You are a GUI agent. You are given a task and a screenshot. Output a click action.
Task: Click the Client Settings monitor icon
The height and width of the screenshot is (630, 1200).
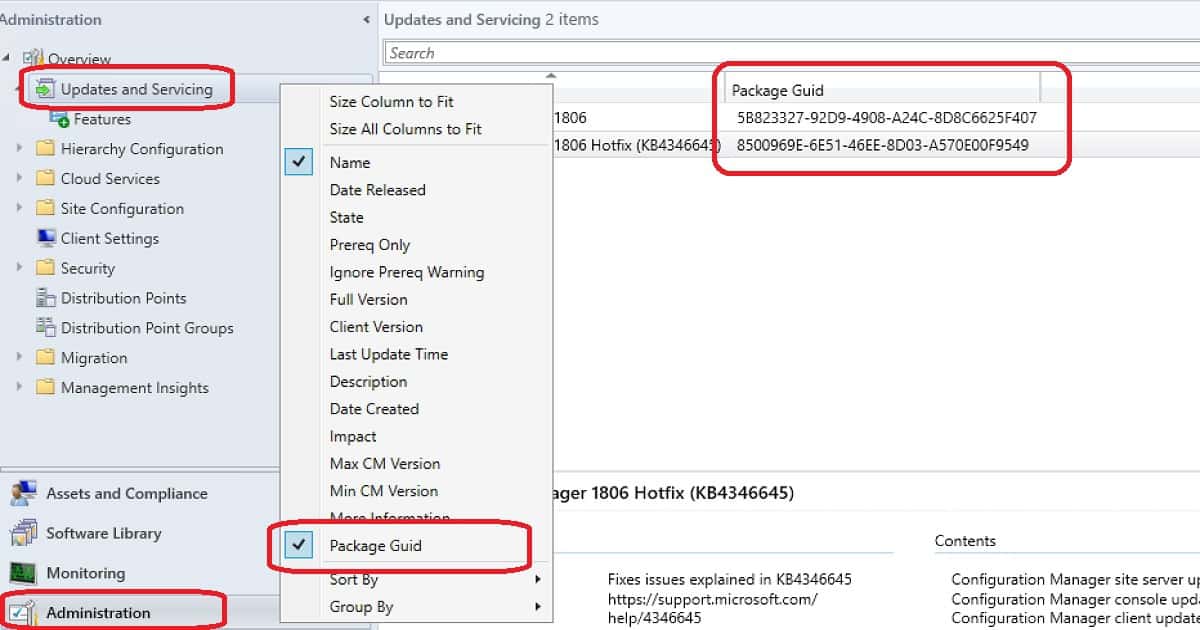pyautogui.click(x=45, y=238)
